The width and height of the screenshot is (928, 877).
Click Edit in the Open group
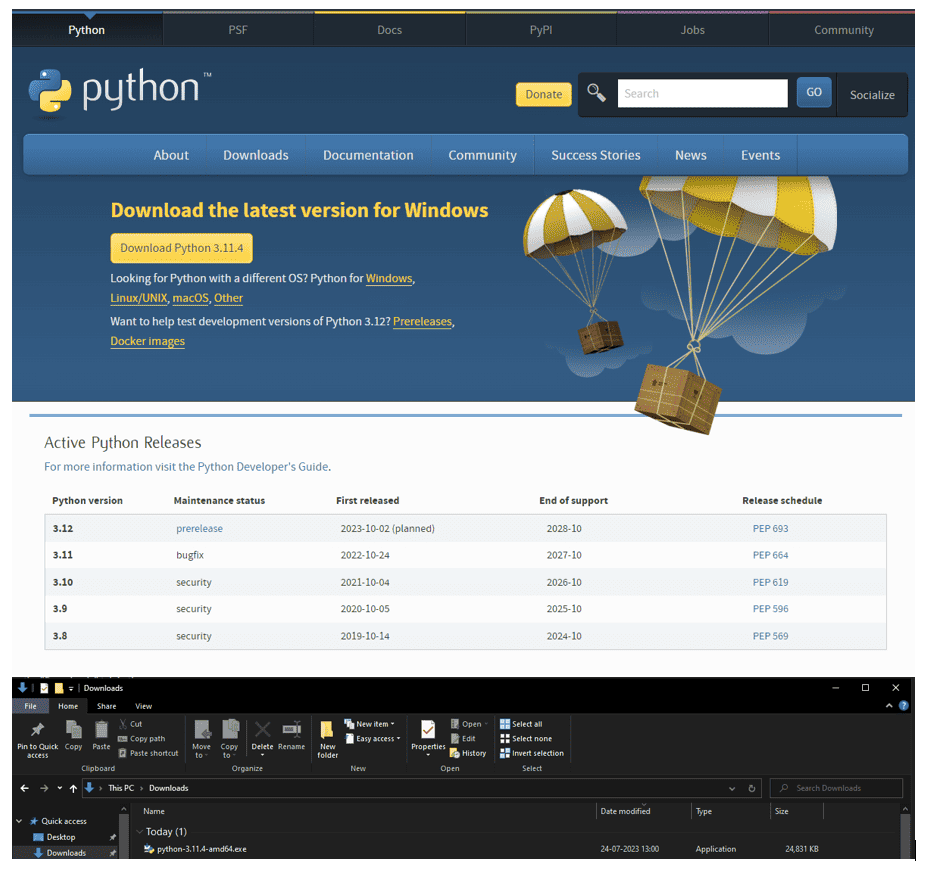[463, 739]
